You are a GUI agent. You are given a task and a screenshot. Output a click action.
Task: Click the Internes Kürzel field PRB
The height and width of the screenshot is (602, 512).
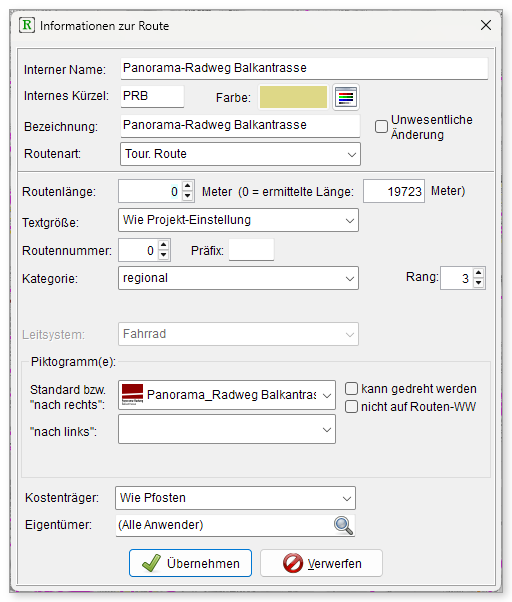tap(152, 96)
